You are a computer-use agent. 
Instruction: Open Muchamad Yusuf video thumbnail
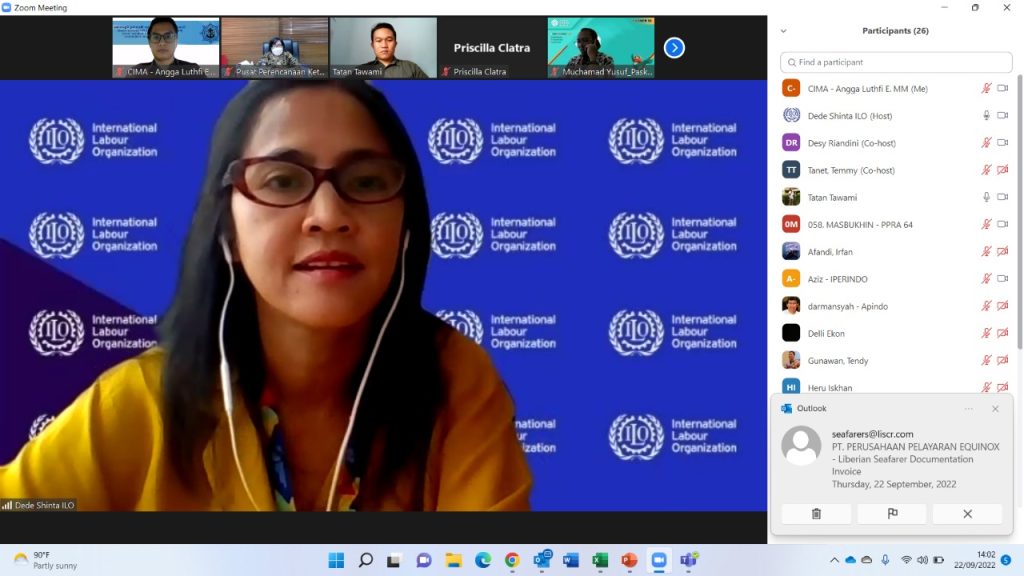point(601,48)
